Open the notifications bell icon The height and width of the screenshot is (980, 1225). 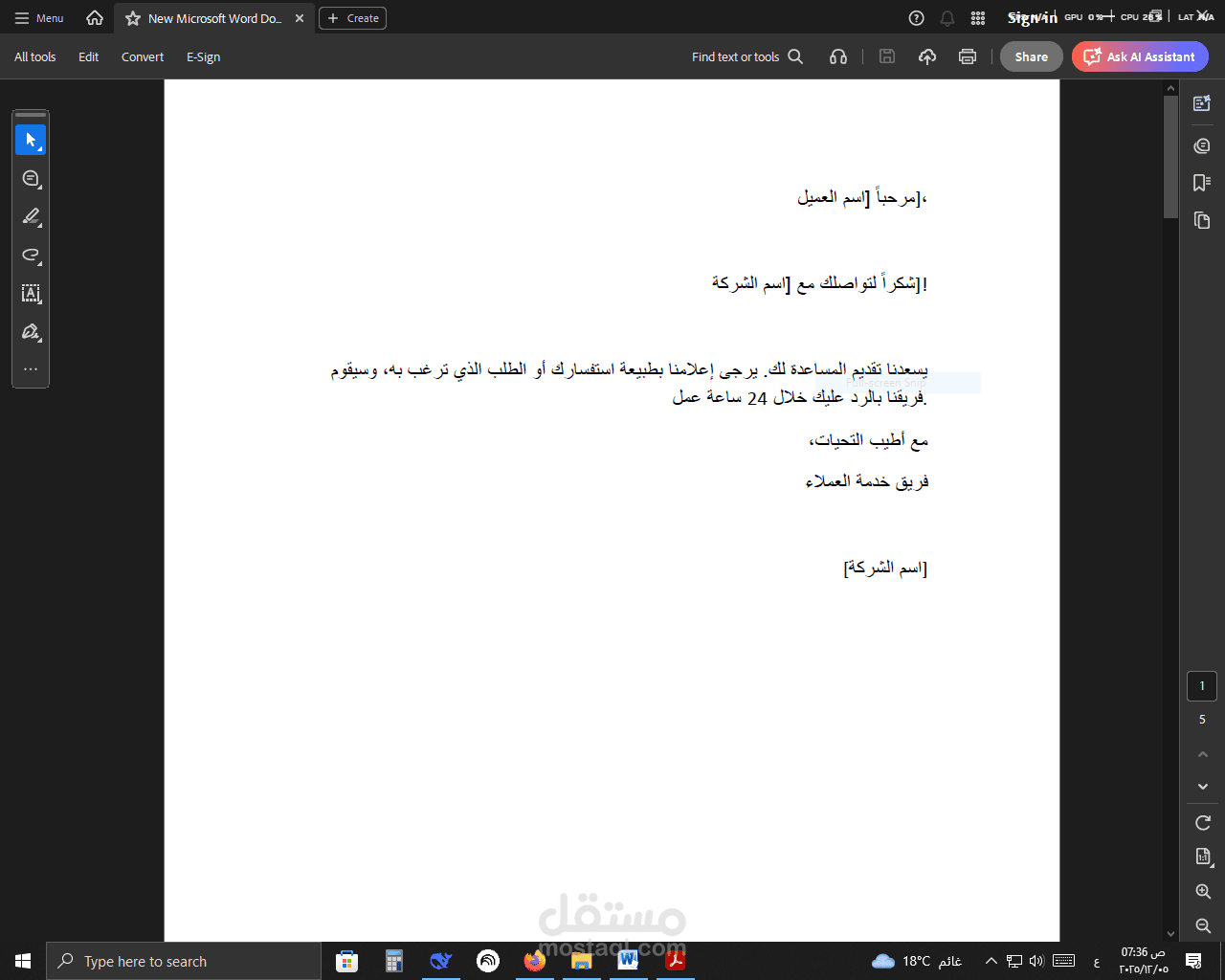point(947,18)
